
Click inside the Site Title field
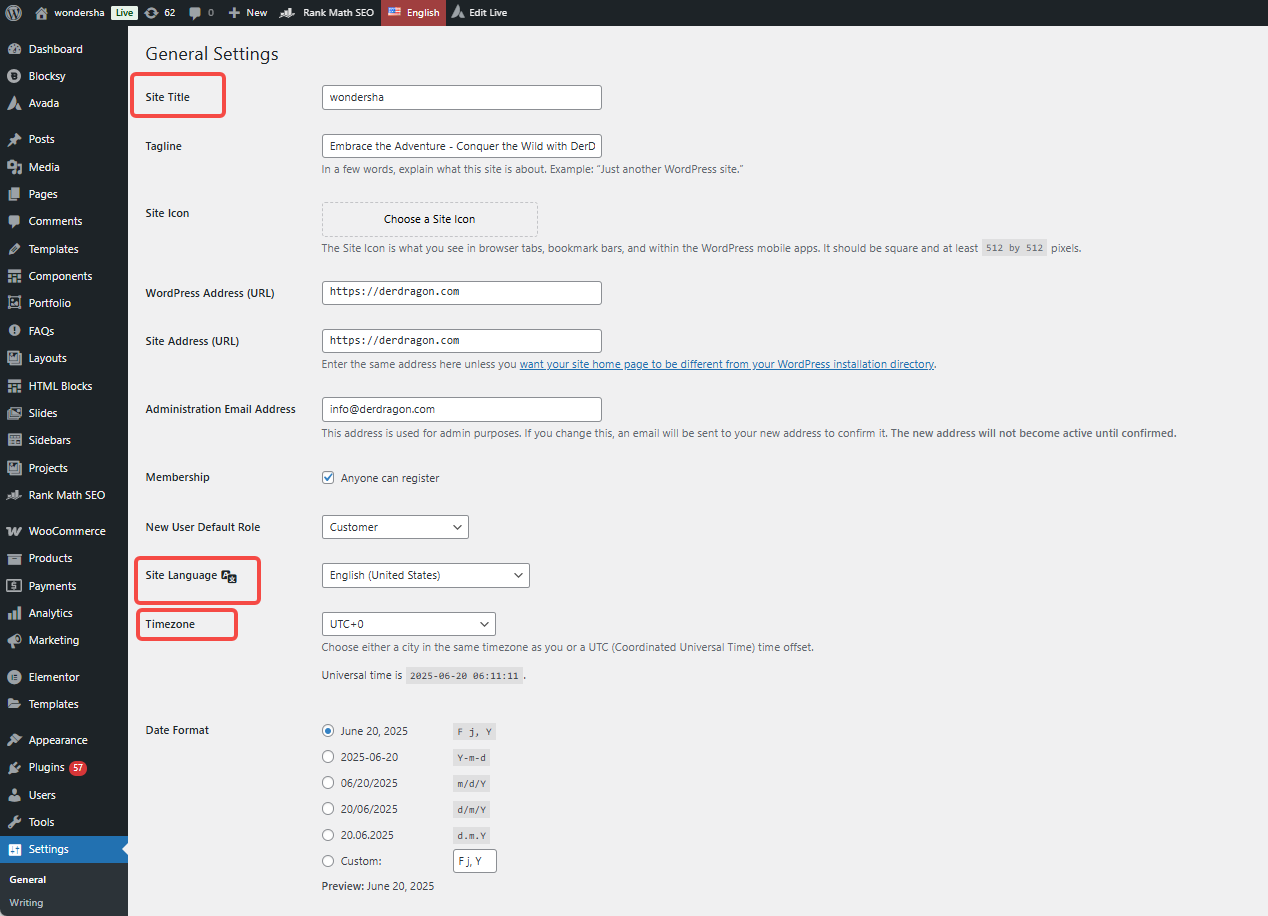coord(461,97)
